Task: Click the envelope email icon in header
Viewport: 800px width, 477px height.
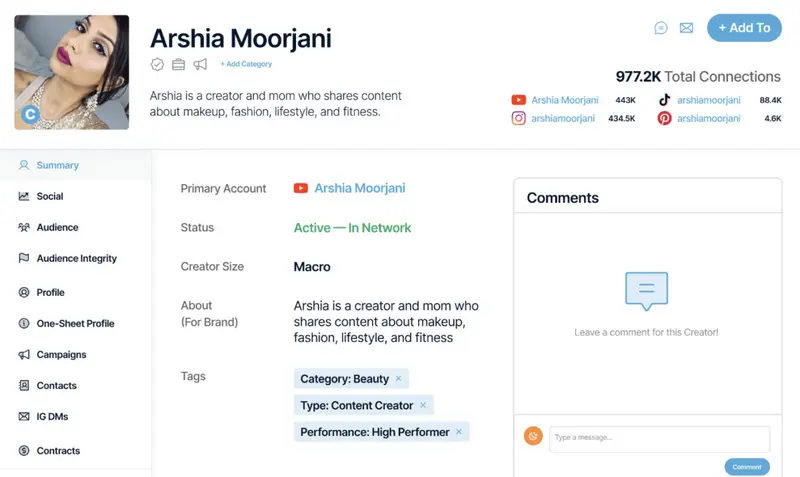Action: tap(686, 28)
